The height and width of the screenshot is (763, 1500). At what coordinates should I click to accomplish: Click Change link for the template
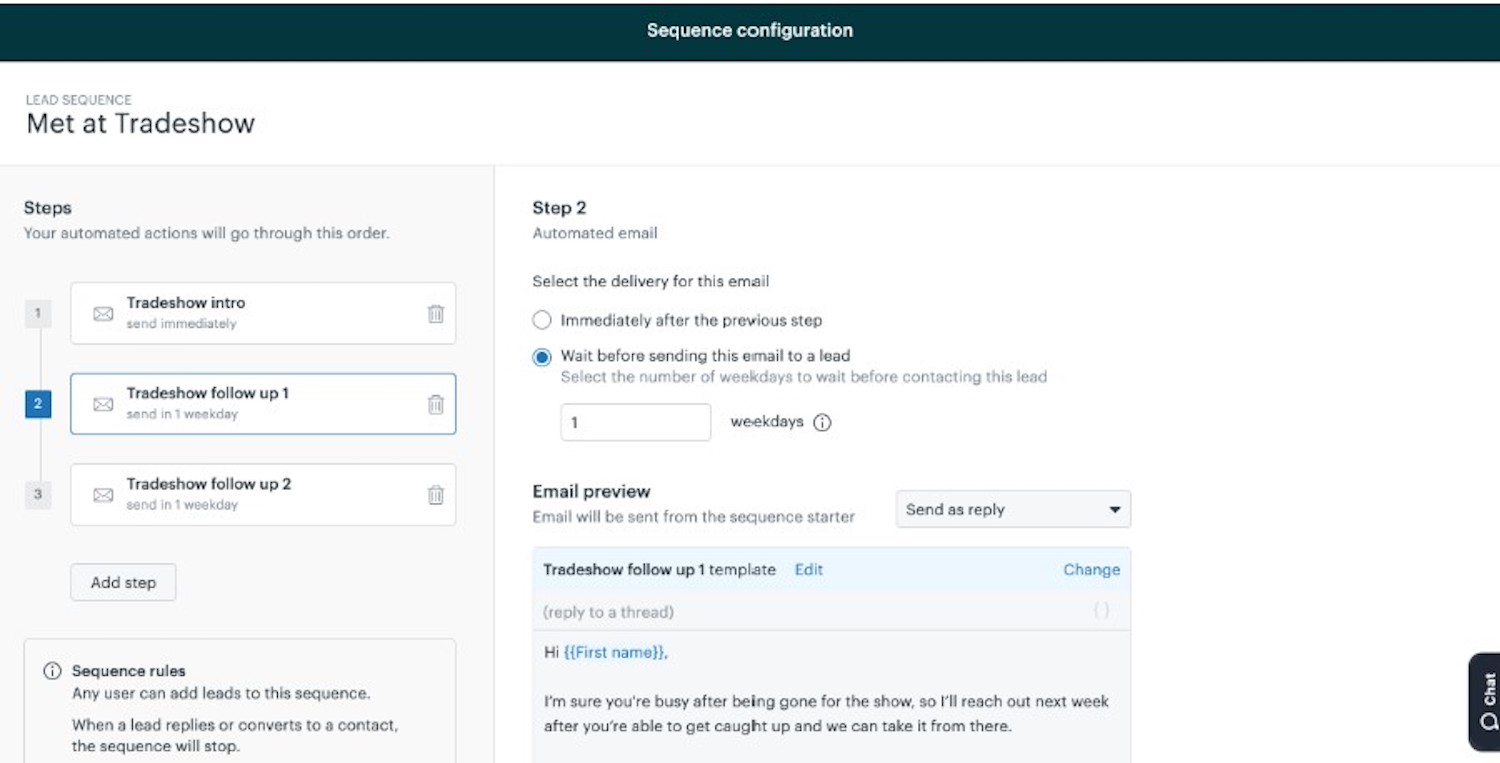pos(1091,569)
